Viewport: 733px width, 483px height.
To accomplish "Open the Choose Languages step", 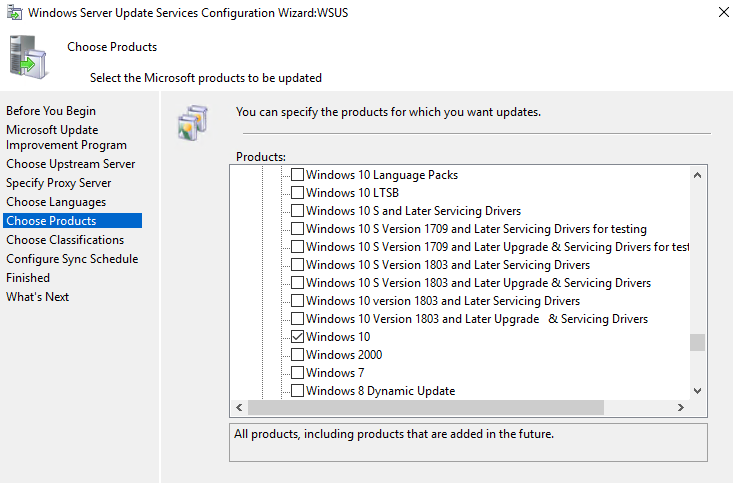I will click(56, 202).
